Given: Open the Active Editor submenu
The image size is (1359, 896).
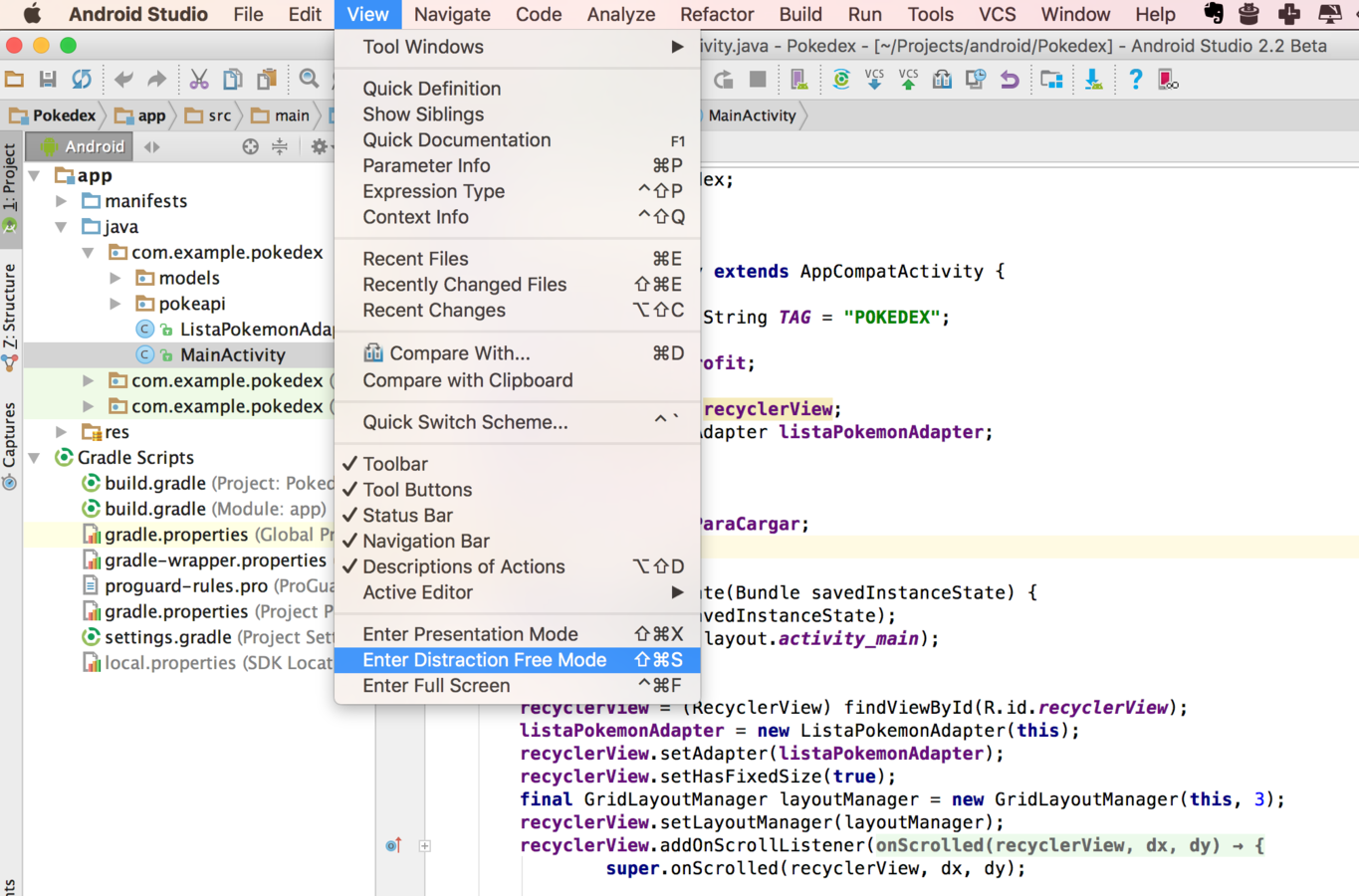Looking at the screenshot, I should pos(518,592).
